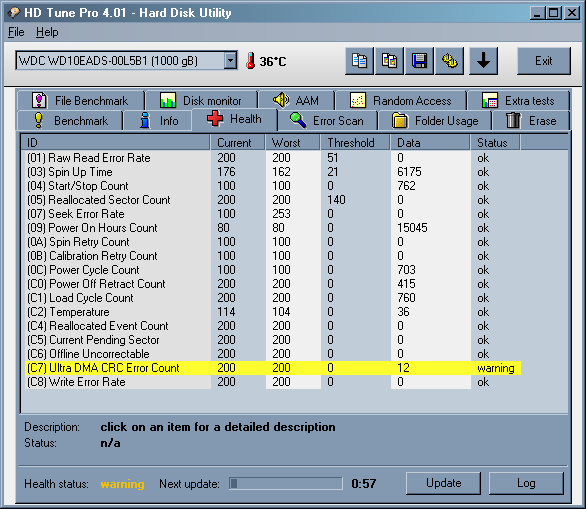
Task: Select the (C4) Reallocated Event Count row
Action: (273, 326)
